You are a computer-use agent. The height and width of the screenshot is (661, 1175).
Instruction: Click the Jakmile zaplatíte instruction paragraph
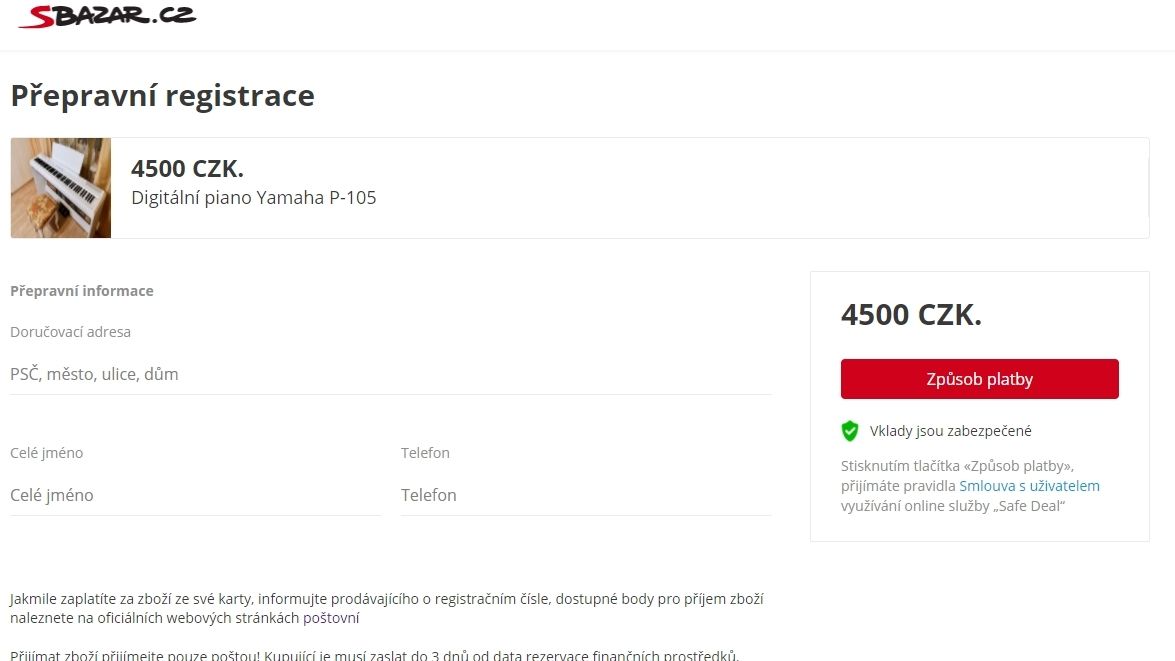387,609
